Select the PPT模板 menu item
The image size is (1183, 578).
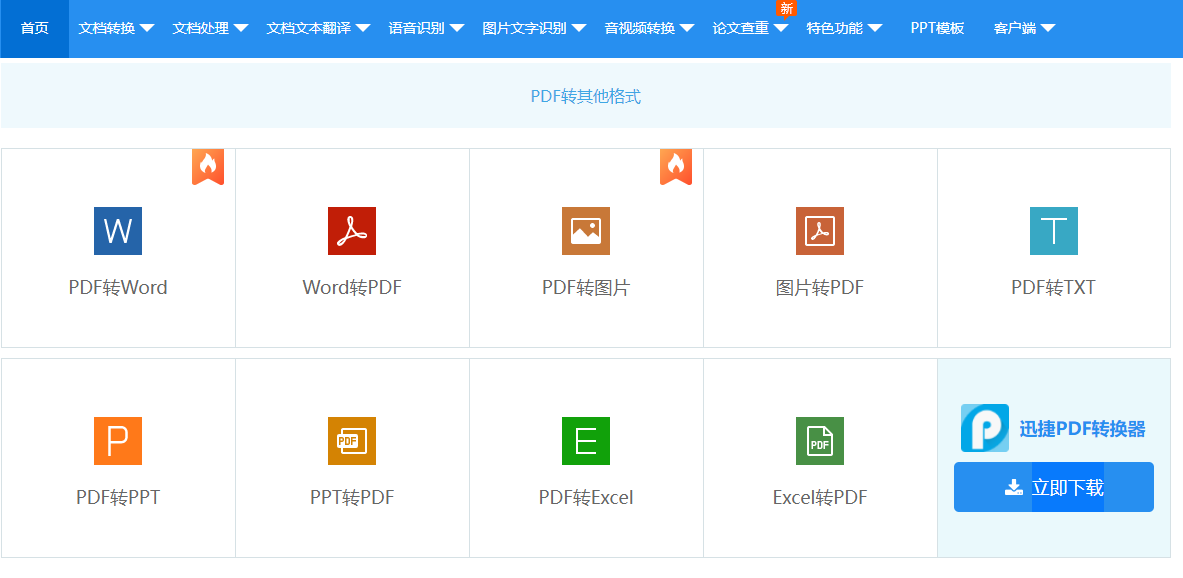[936, 28]
